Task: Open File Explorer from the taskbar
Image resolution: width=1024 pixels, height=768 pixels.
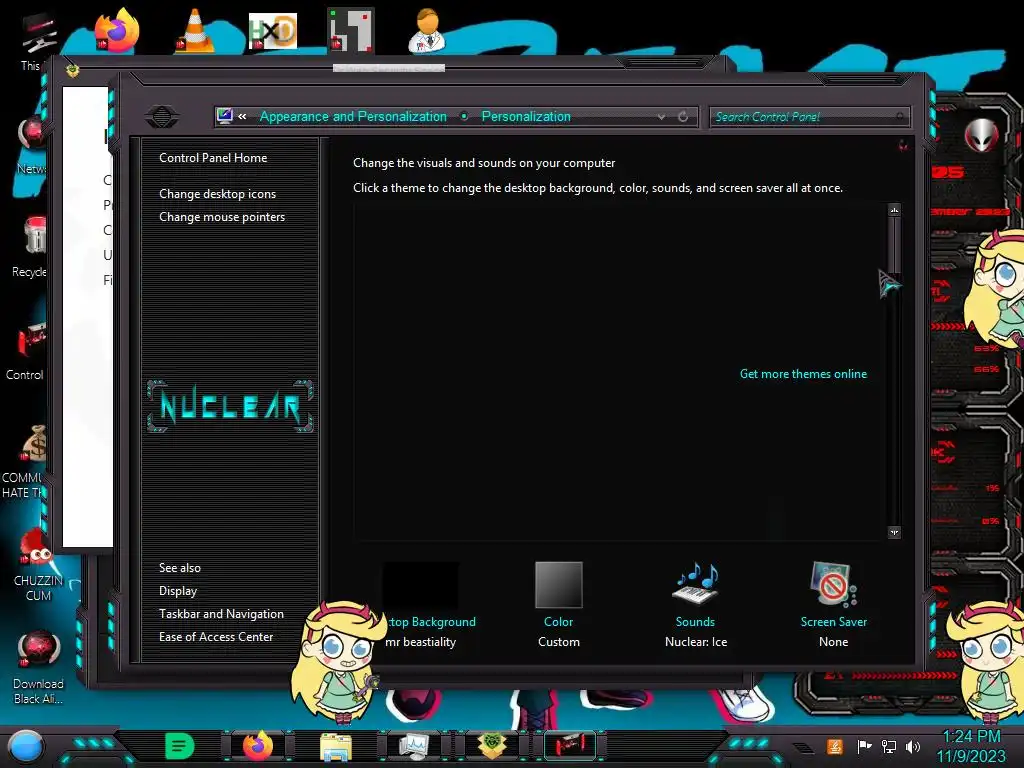Action: [336, 746]
